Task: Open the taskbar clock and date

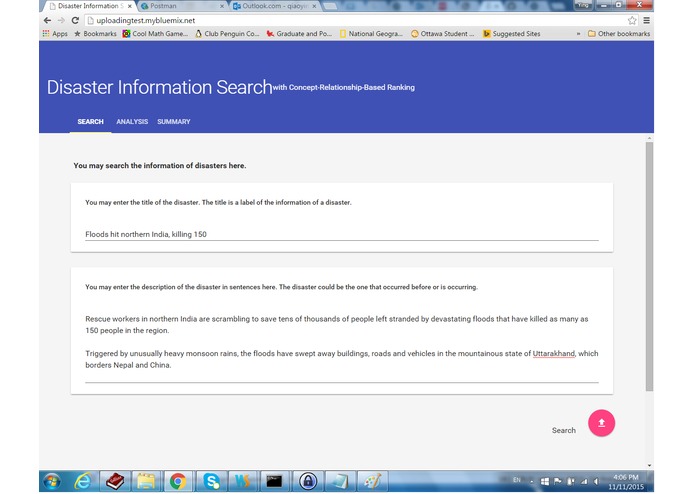Action: (x=626, y=482)
